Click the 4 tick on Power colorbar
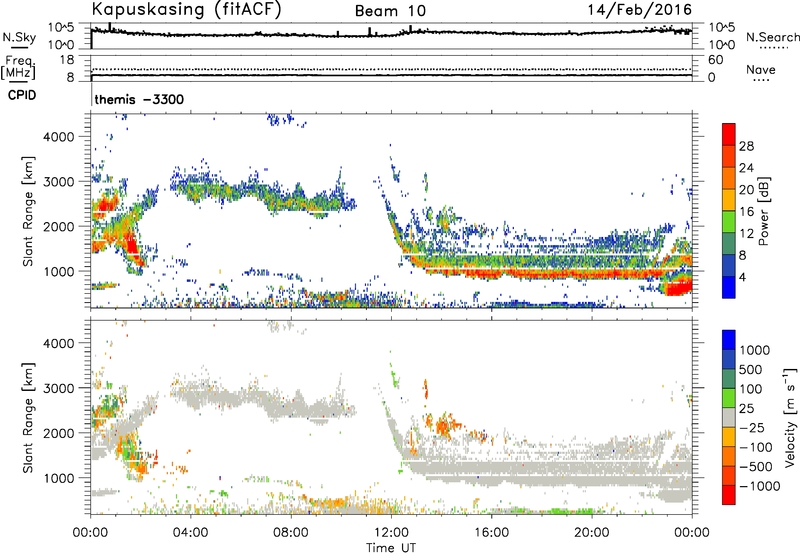Viewport: 800px width, 554px height. (x=742, y=277)
